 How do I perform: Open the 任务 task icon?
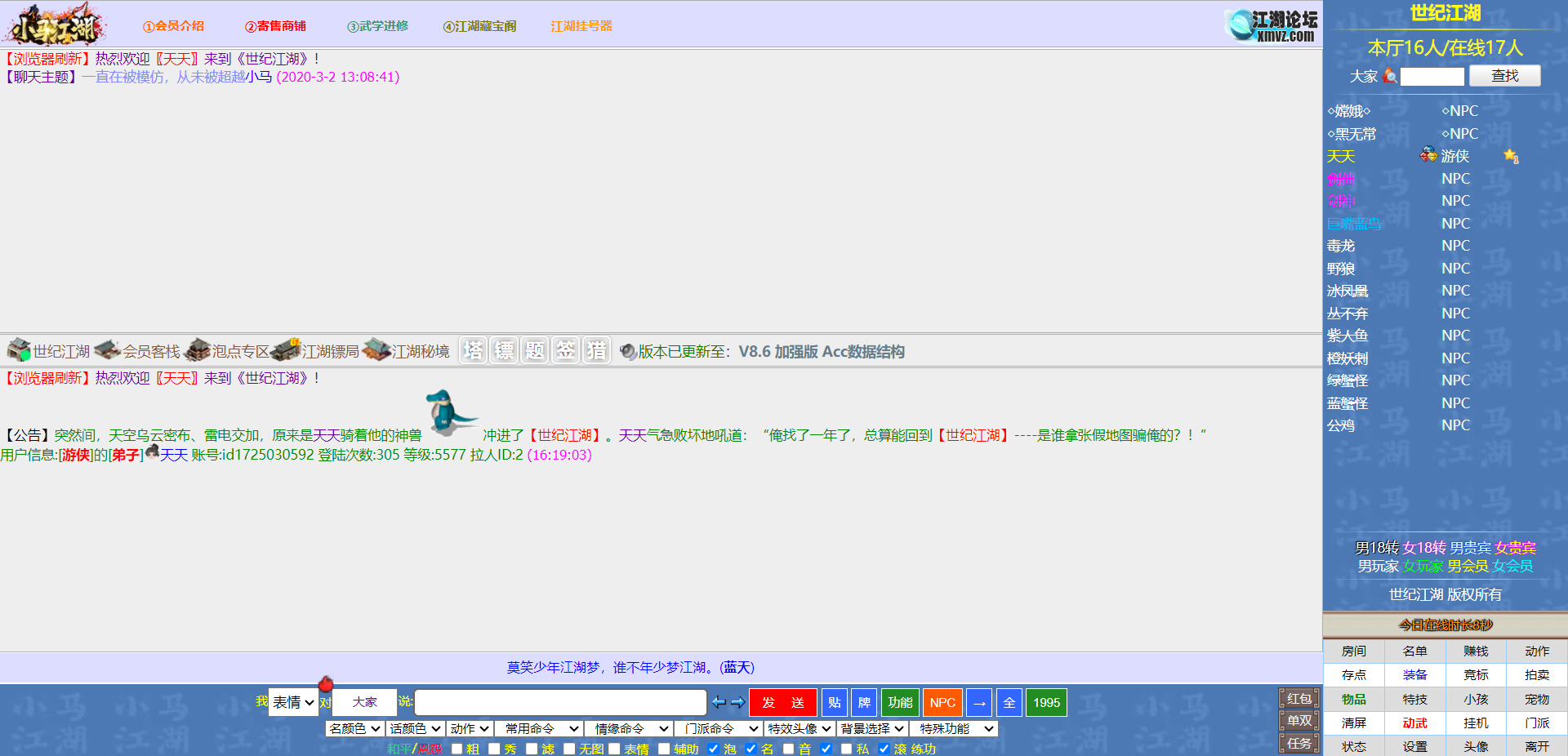pos(1298,743)
